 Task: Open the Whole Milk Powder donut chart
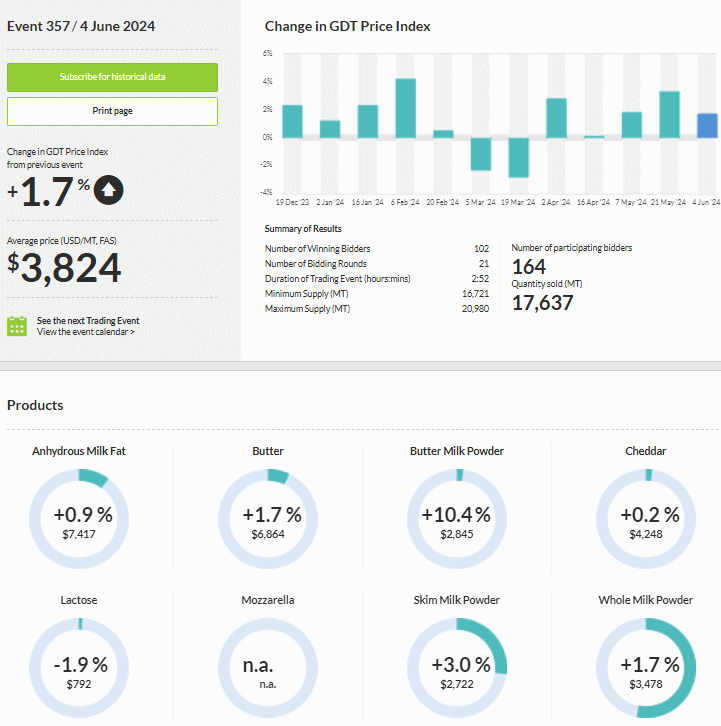[646, 668]
